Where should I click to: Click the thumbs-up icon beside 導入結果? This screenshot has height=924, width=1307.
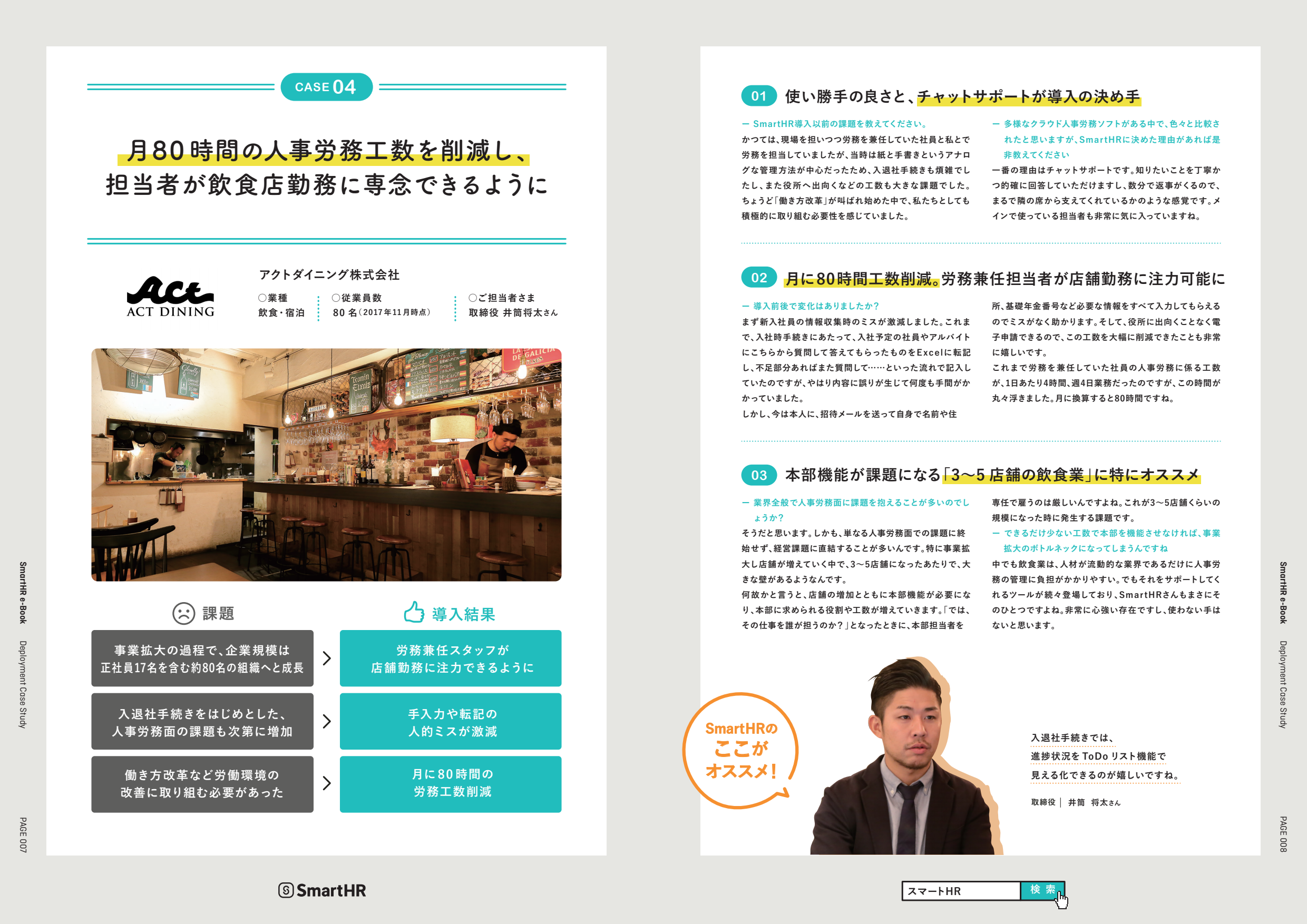point(414,612)
